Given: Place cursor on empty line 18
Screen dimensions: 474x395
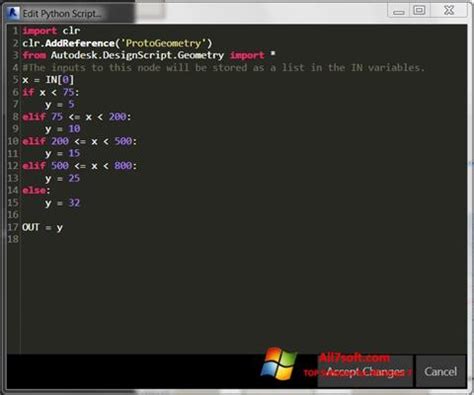Looking at the screenshot, I should [243, 239].
